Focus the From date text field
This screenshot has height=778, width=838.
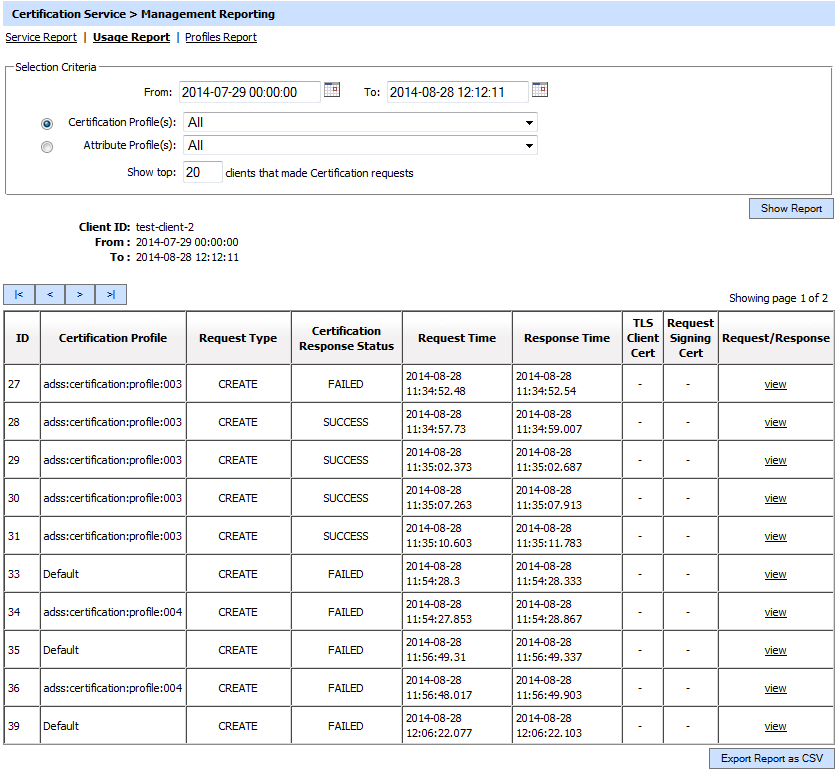(x=250, y=92)
